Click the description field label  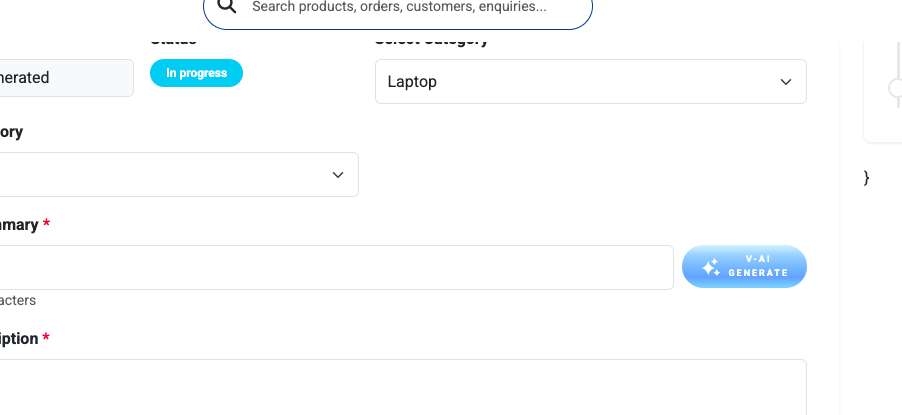[x=19, y=338]
